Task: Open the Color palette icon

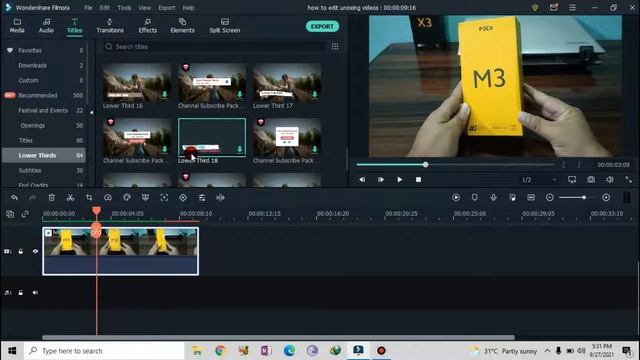Action: tap(127, 198)
